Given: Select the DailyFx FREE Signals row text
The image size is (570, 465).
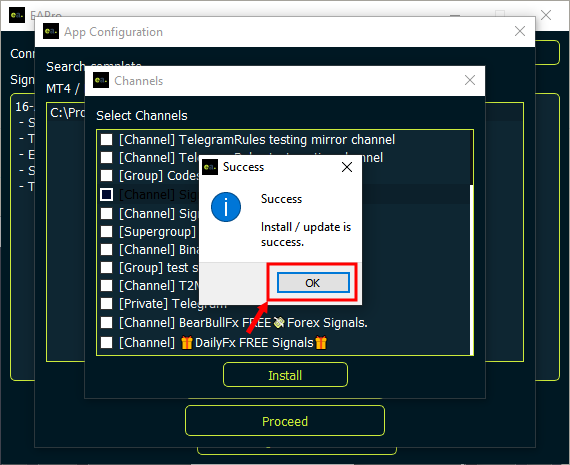Looking at the screenshot, I should click(223, 342).
